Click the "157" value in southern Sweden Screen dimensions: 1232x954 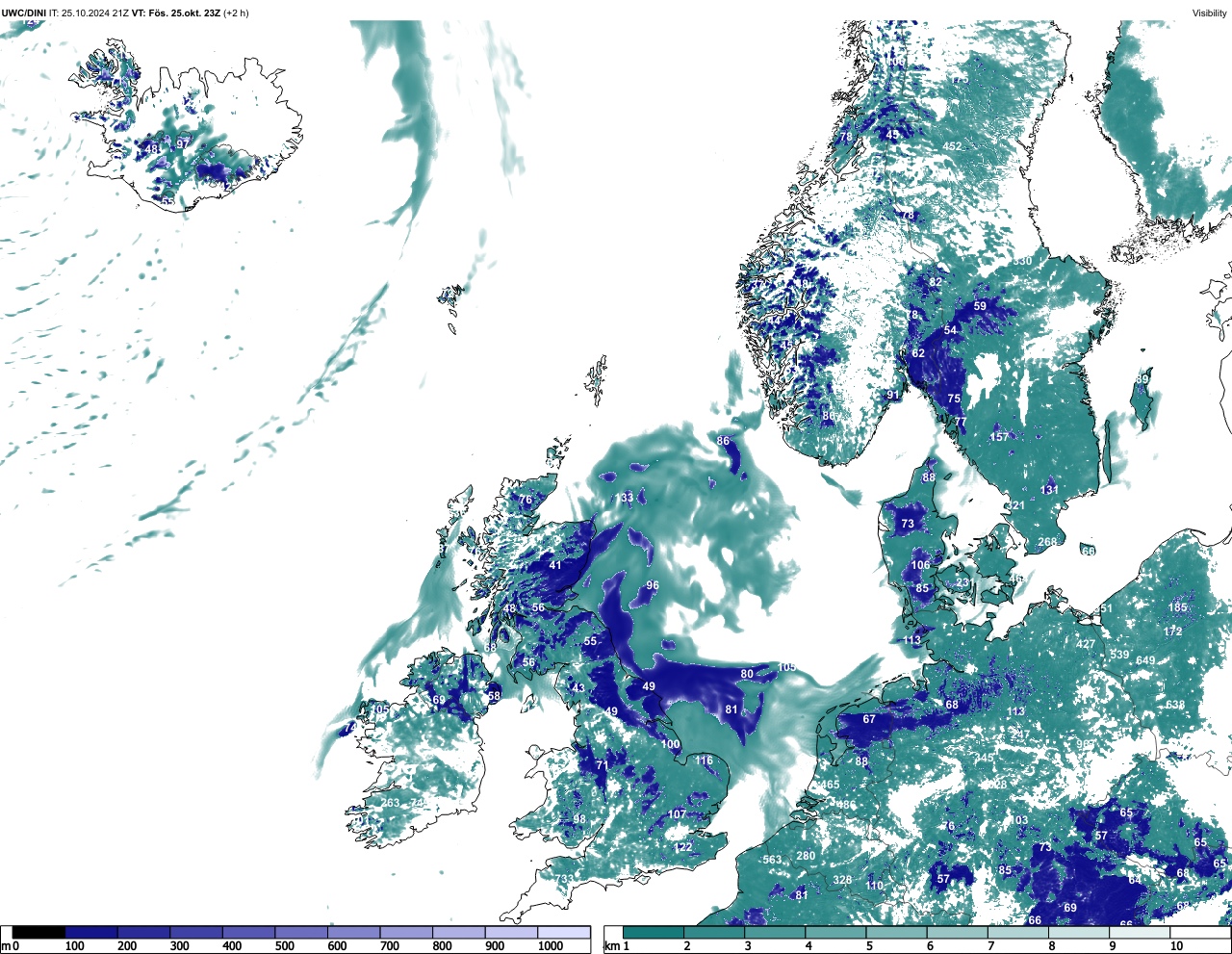tap(1000, 437)
